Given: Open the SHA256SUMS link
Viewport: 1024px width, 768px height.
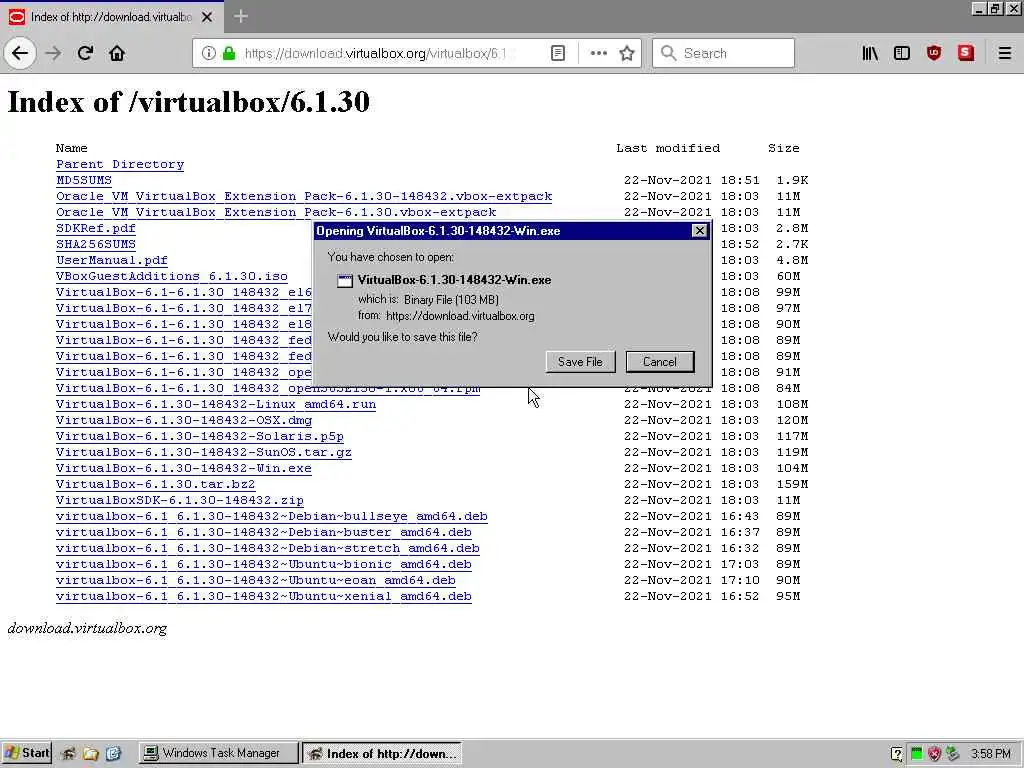Looking at the screenshot, I should [x=96, y=244].
